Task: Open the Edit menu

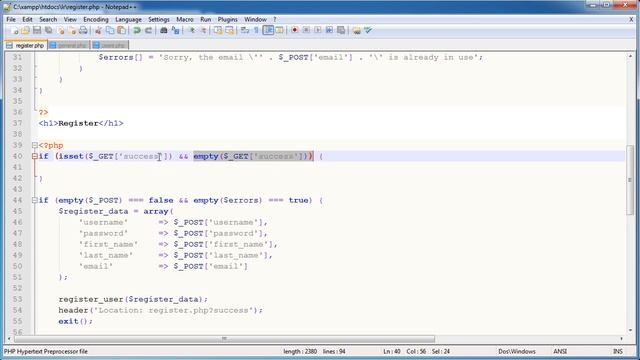Action: click(x=27, y=19)
